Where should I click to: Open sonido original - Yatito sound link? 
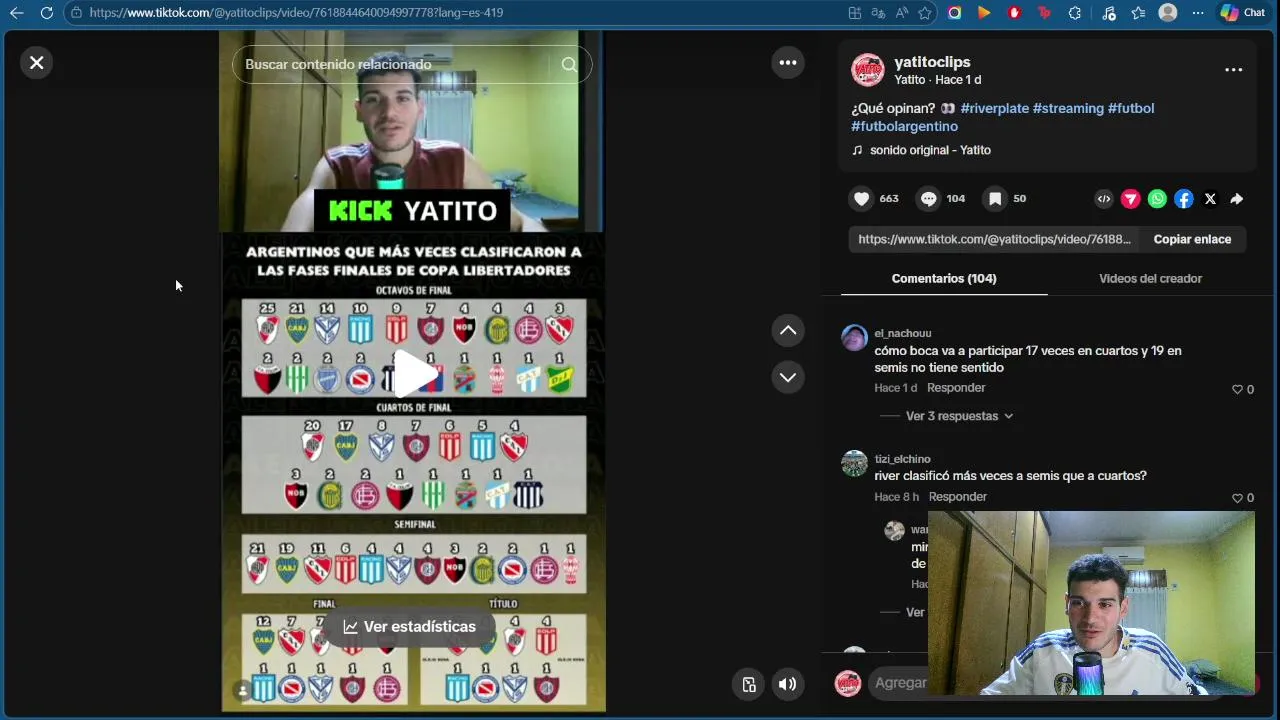pyautogui.click(x=930, y=150)
